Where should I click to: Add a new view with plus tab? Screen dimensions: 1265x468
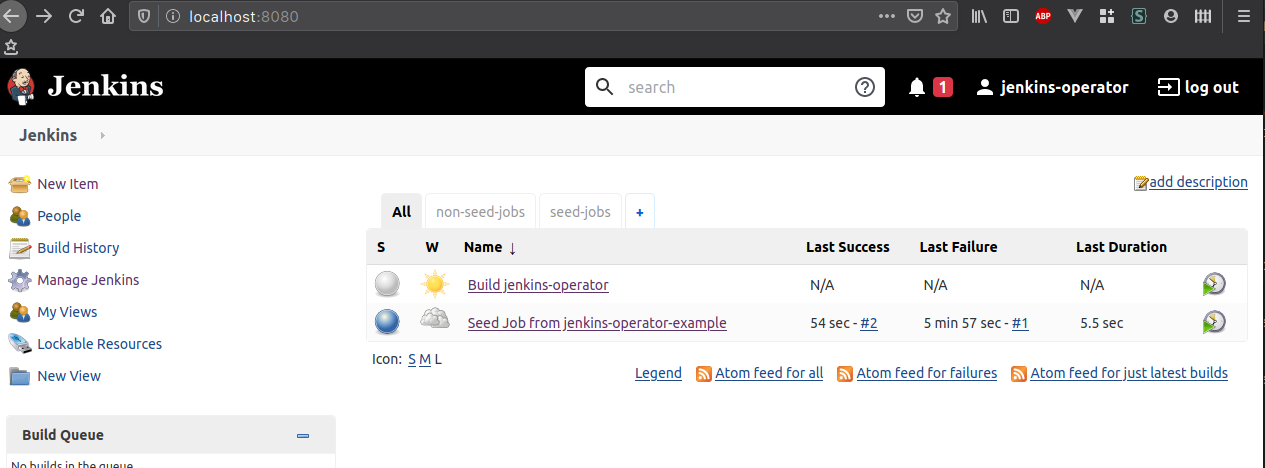pyautogui.click(x=640, y=212)
